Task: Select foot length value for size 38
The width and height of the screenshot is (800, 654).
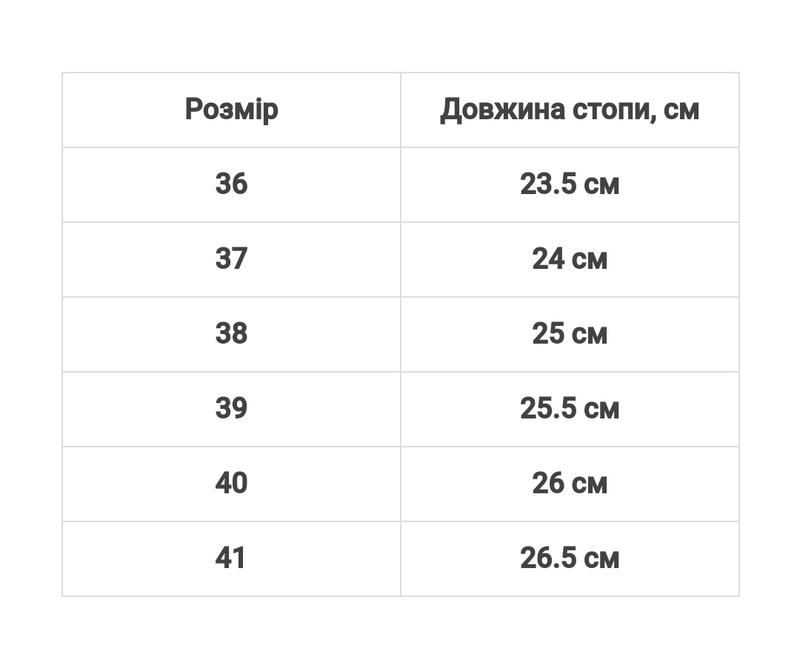Action: click(569, 333)
